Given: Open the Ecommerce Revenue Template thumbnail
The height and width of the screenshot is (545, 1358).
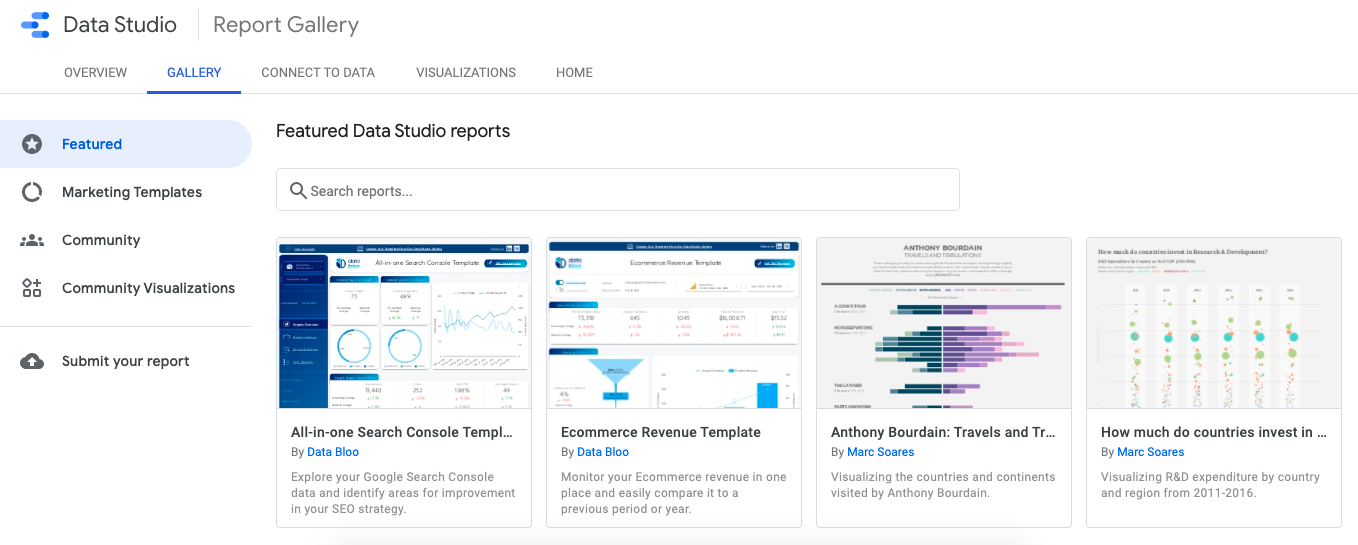Looking at the screenshot, I should click(674, 323).
